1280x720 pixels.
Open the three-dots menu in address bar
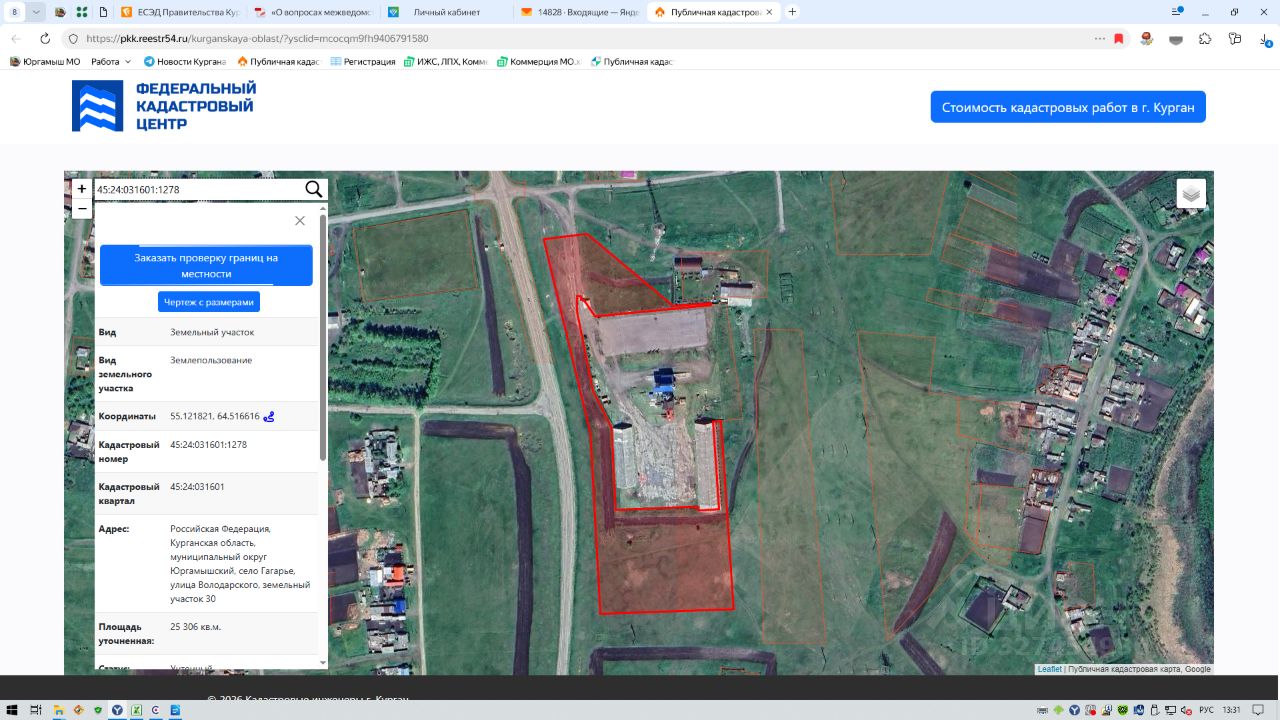coord(1100,38)
